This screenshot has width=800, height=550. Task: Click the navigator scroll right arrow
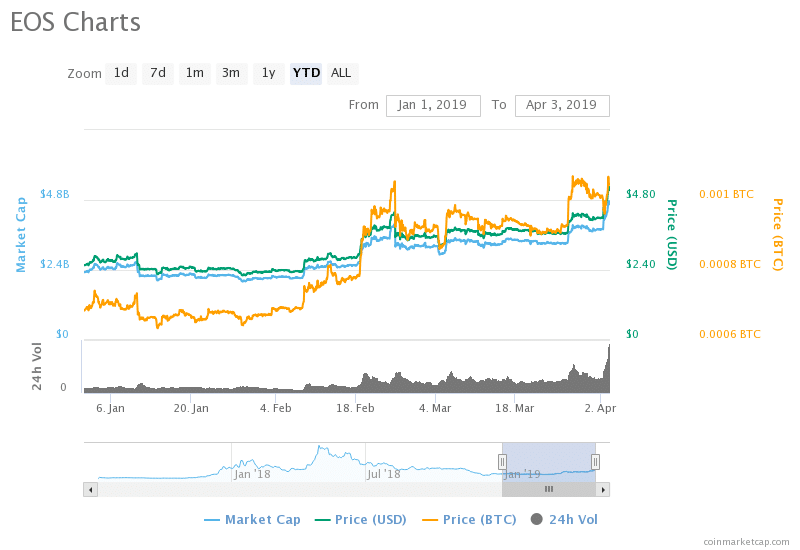click(x=603, y=490)
